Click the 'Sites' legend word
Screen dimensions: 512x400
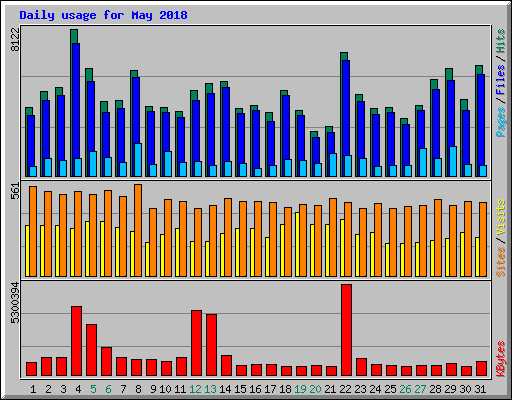[501, 262]
